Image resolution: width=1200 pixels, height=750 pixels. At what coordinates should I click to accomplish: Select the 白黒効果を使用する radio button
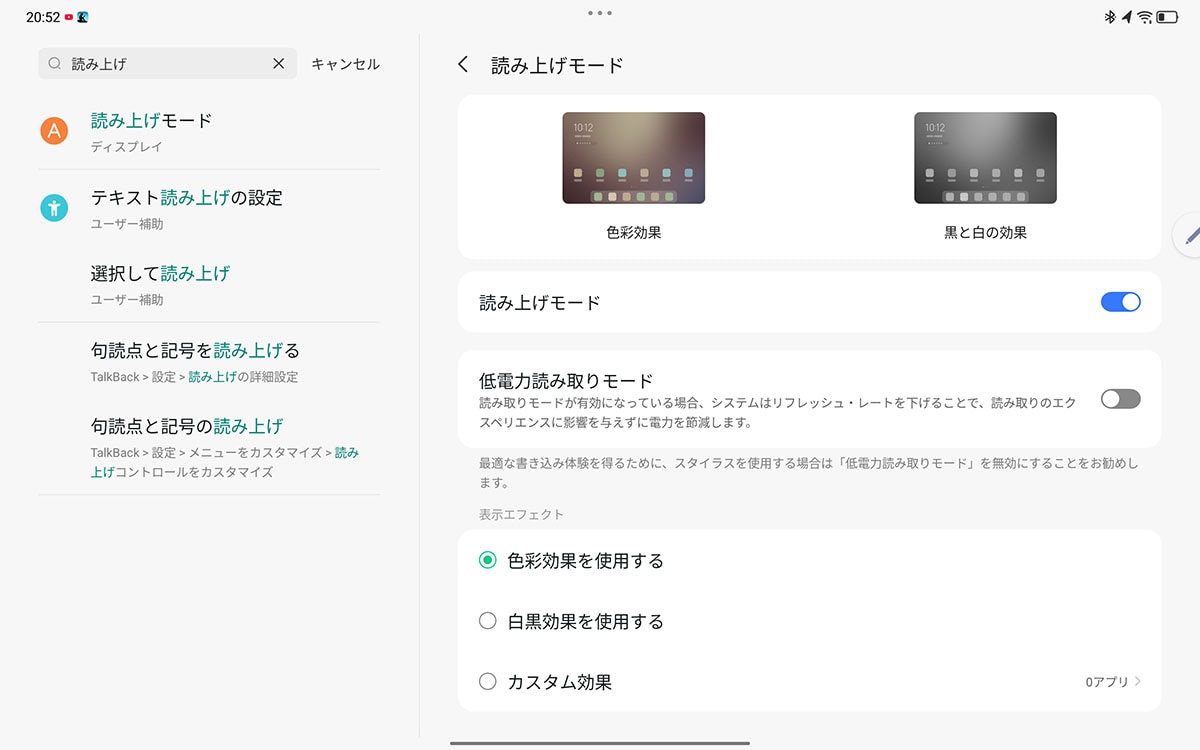click(487, 621)
